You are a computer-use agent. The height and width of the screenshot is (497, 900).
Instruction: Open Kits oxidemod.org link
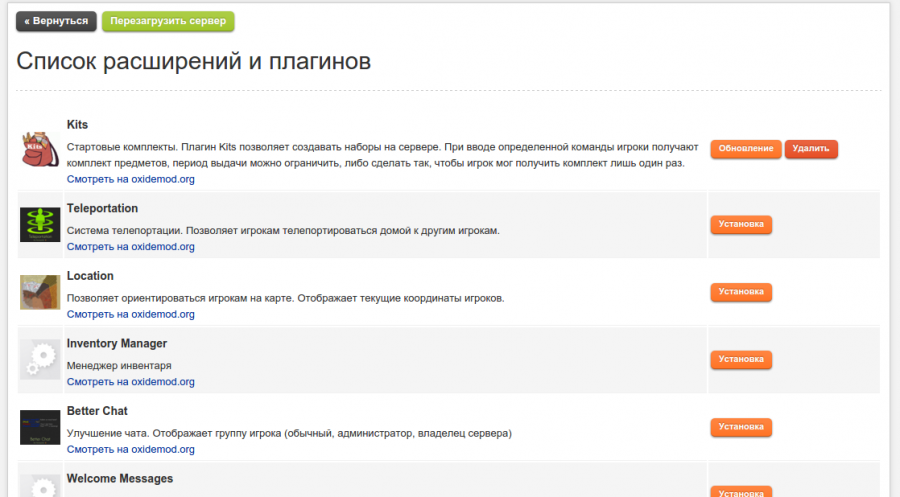pos(130,179)
